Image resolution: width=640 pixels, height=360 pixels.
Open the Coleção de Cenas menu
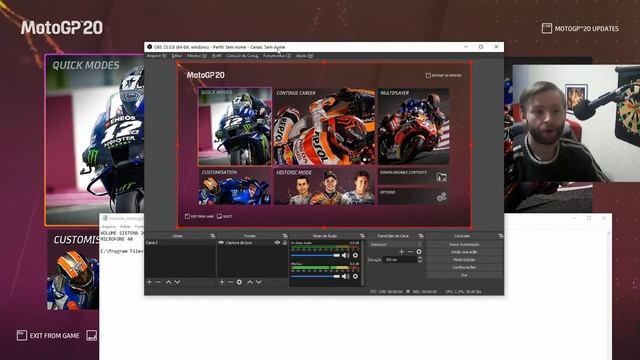coord(242,56)
